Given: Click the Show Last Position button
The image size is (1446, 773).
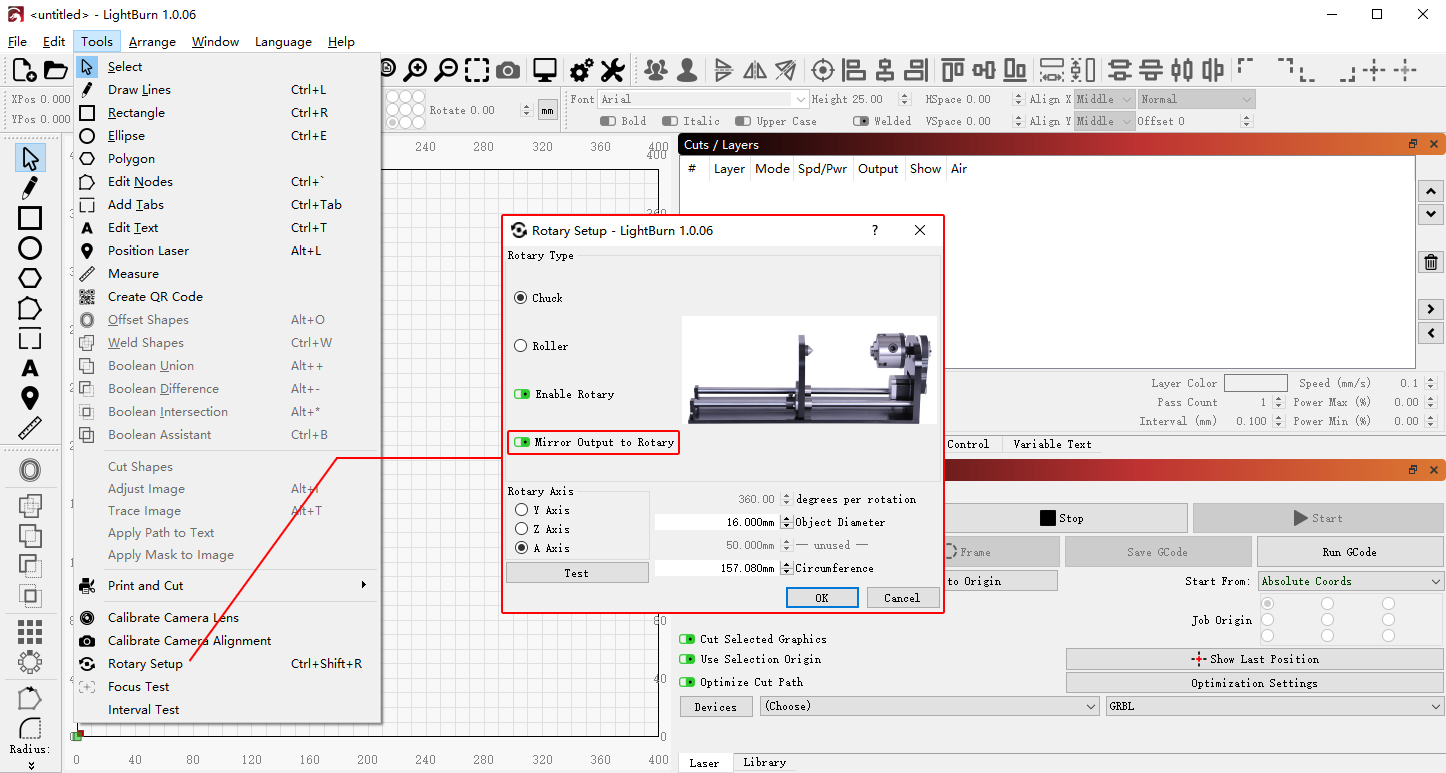Looking at the screenshot, I should coord(1255,659).
